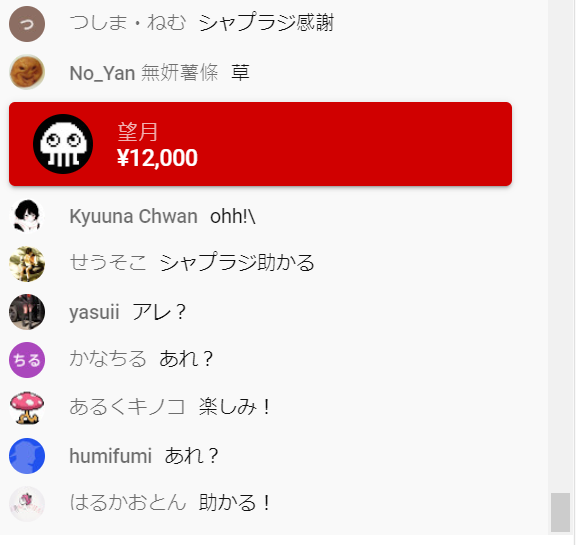This screenshot has width=576, height=545.
Task: Click the username 望月 in the red card
Action: tap(137, 132)
